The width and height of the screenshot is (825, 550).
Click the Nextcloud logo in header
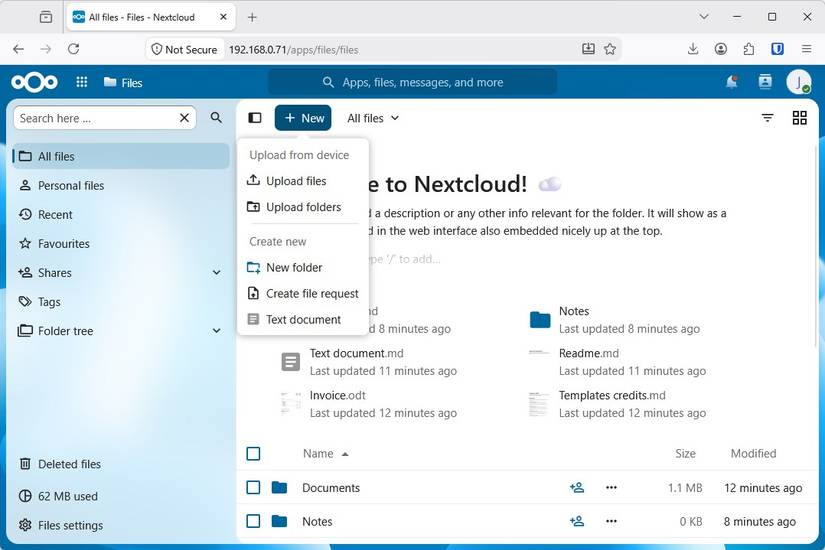coord(34,82)
